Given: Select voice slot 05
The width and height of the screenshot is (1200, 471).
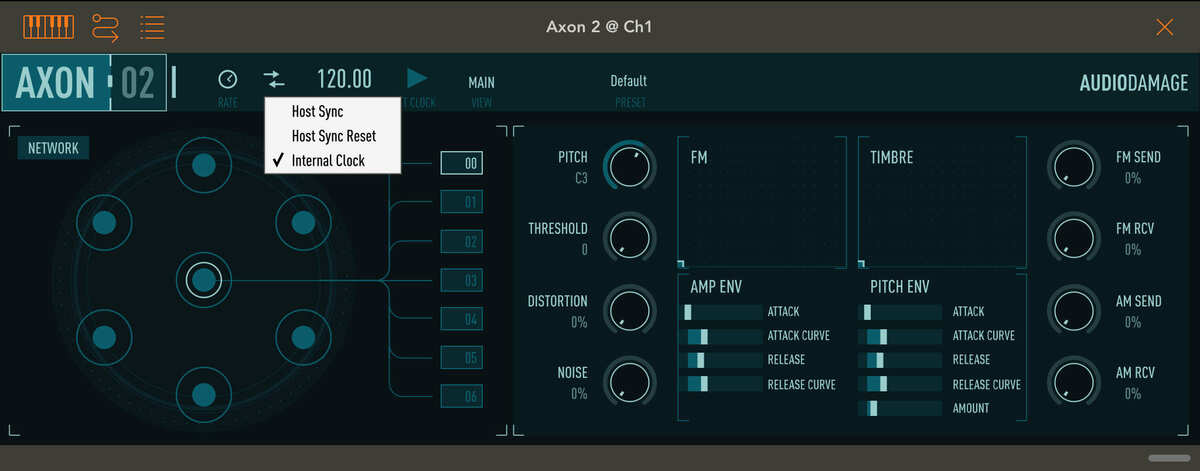Looking at the screenshot, I should (x=462, y=357).
